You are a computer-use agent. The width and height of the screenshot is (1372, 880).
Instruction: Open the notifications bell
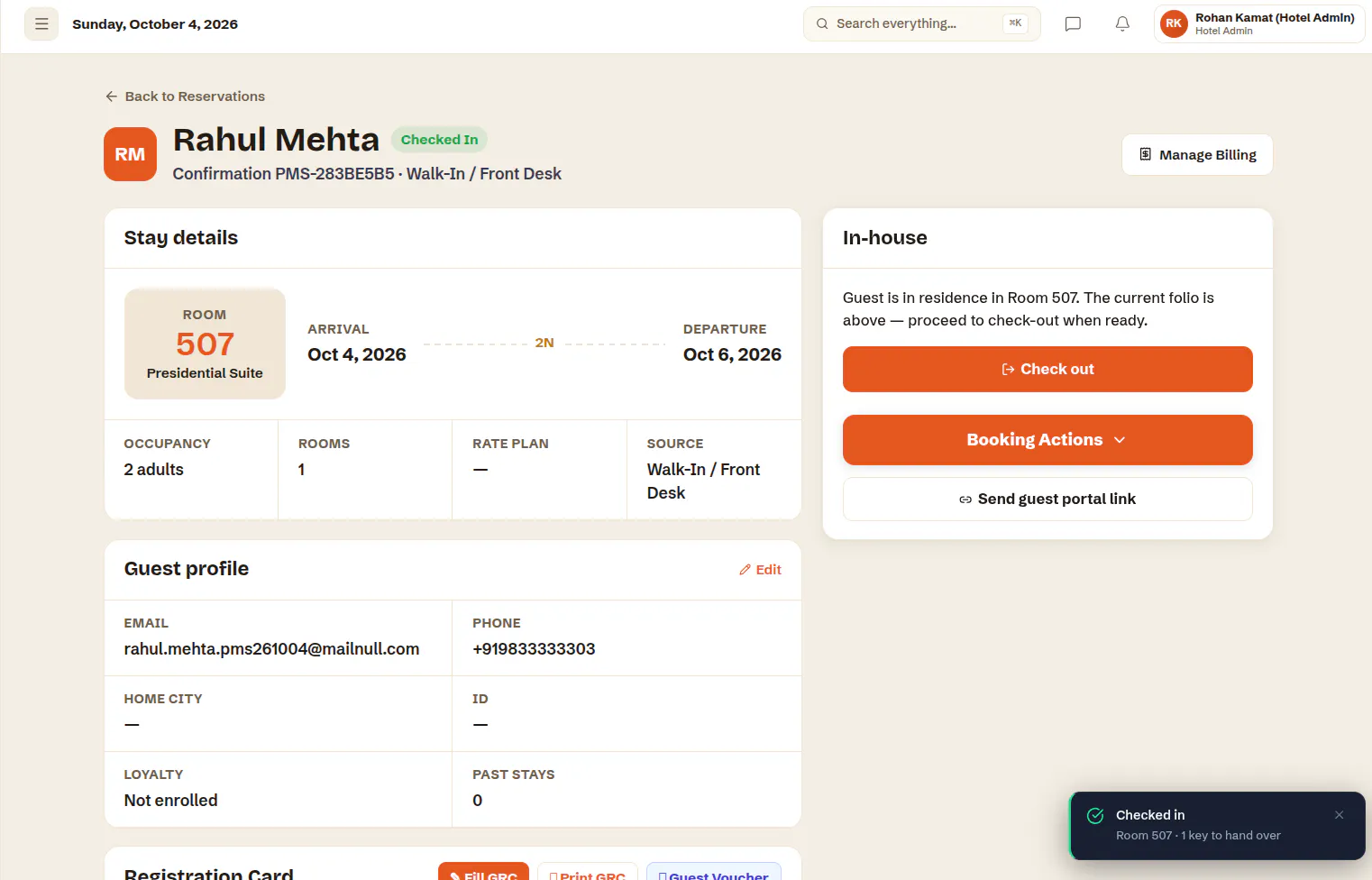click(x=1122, y=24)
